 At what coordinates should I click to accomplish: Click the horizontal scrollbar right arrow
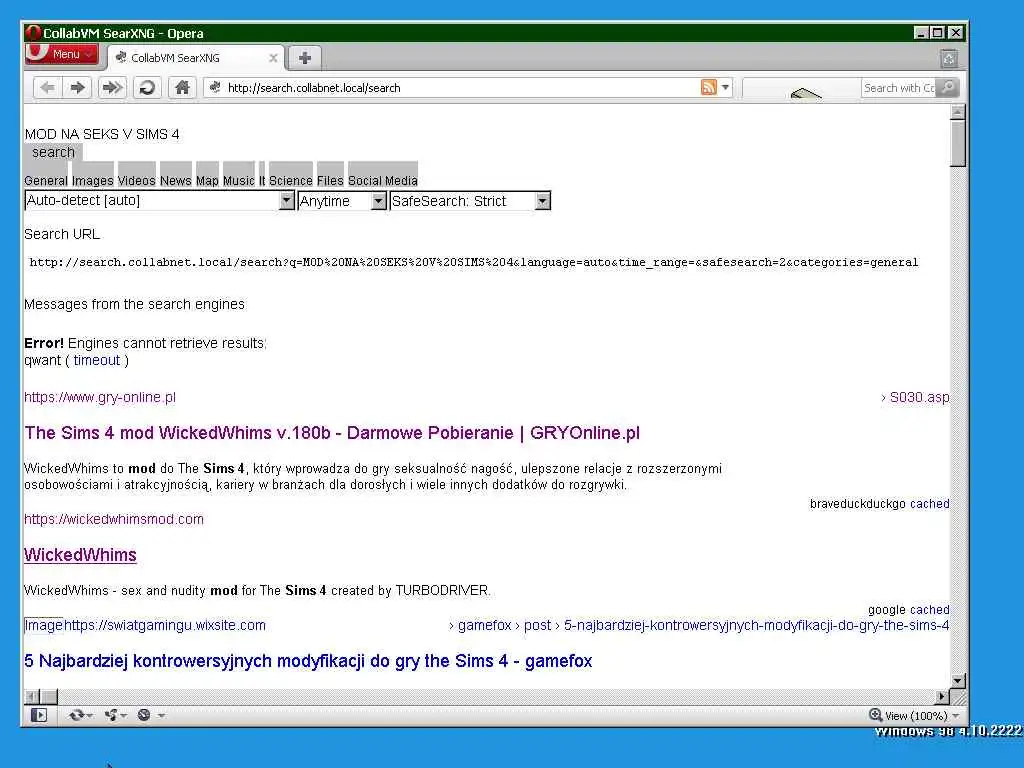click(942, 697)
